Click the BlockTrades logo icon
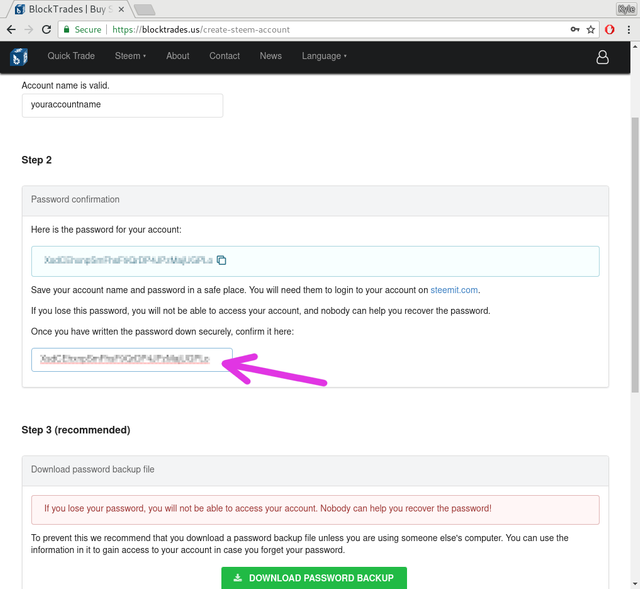Image resolution: width=640 pixels, height=589 pixels. 19,57
